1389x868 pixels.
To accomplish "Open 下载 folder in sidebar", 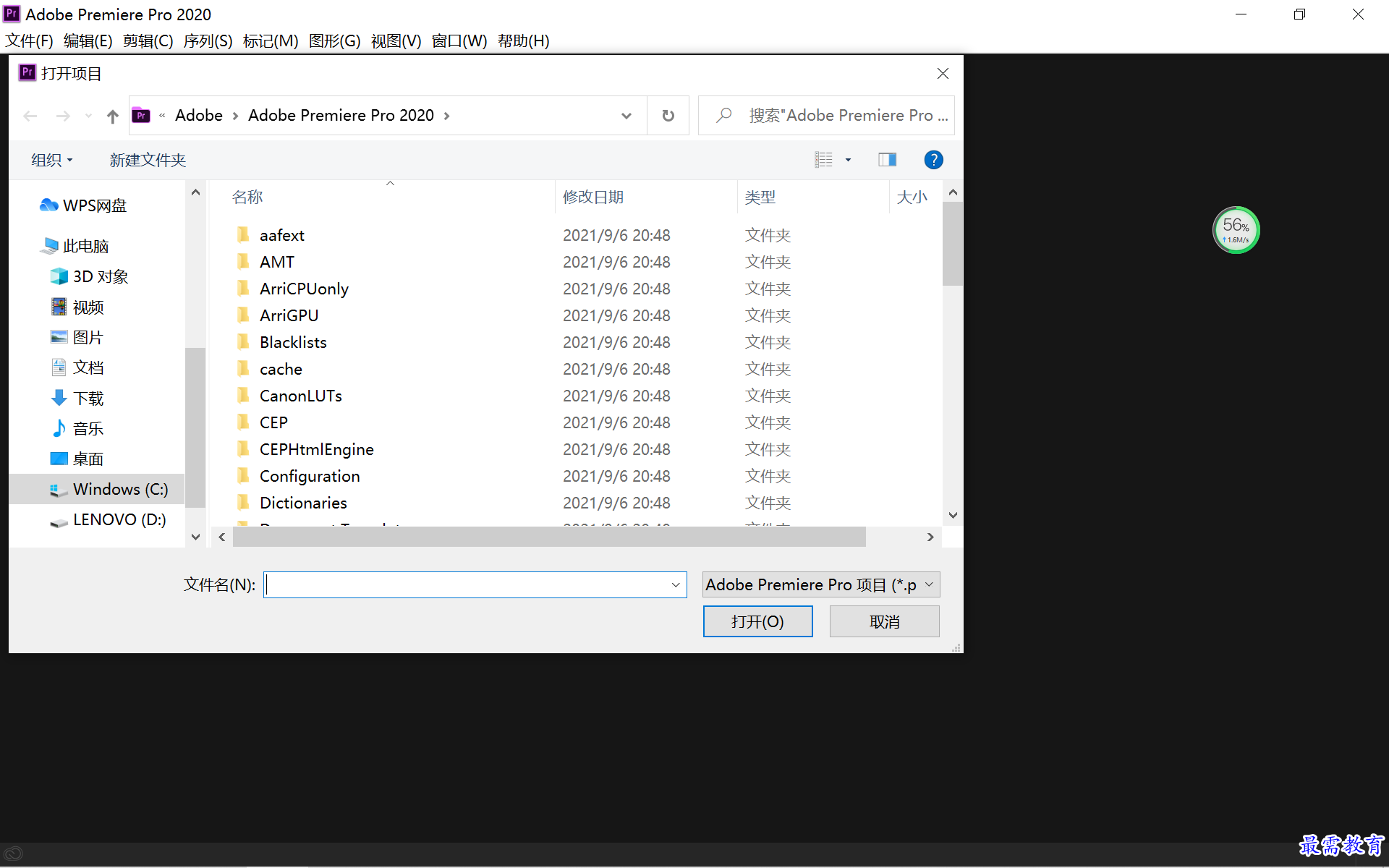I will point(77,398).
